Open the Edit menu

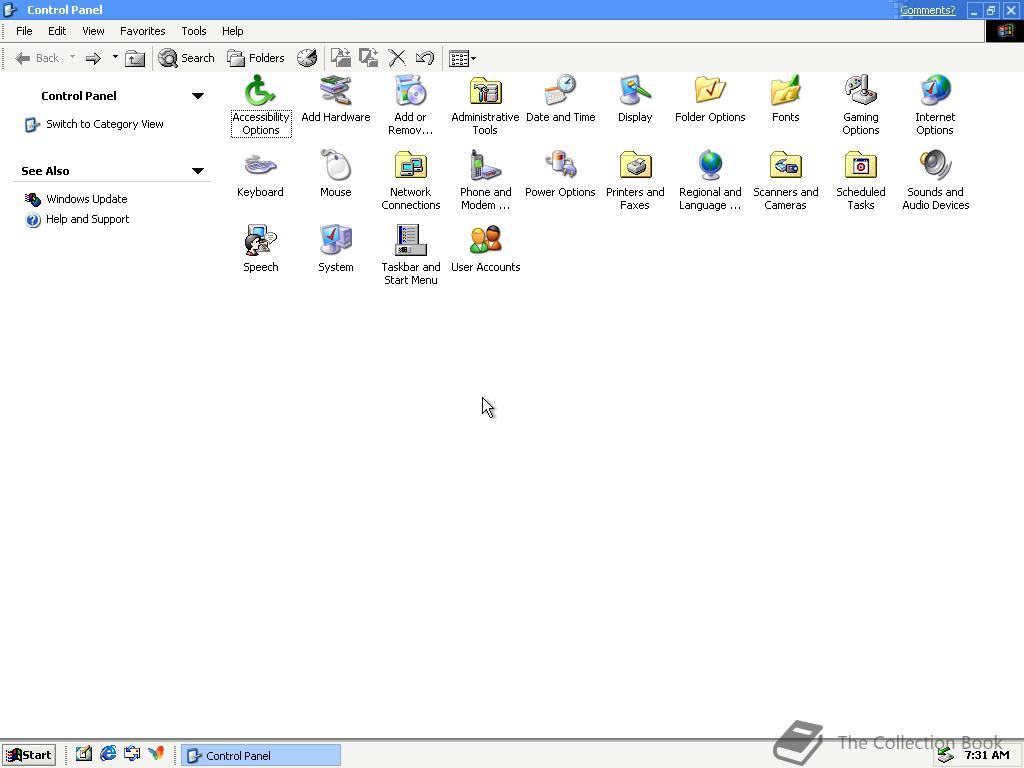(57, 31)
